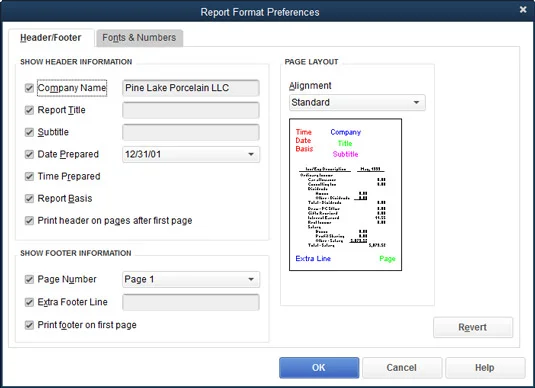
Task: Click the Report Title text field
Action: 191,110
